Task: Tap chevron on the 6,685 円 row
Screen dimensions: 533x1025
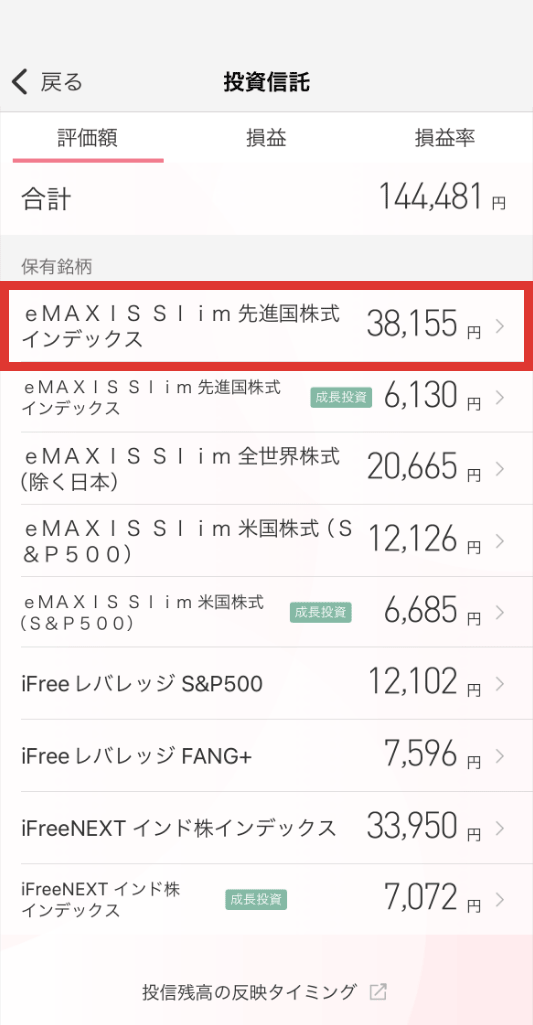Action: point(500,613)
